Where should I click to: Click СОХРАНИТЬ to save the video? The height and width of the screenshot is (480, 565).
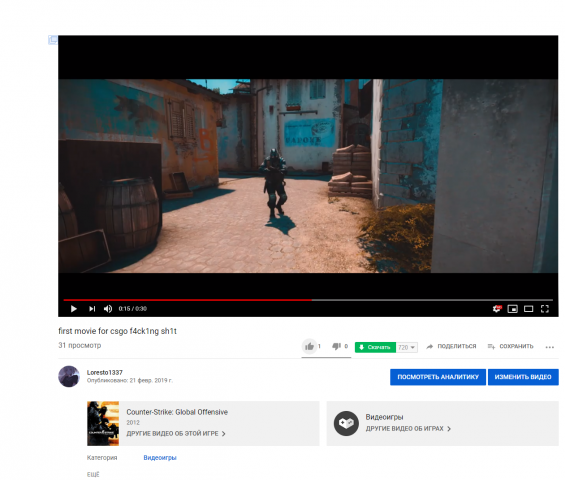516,346
